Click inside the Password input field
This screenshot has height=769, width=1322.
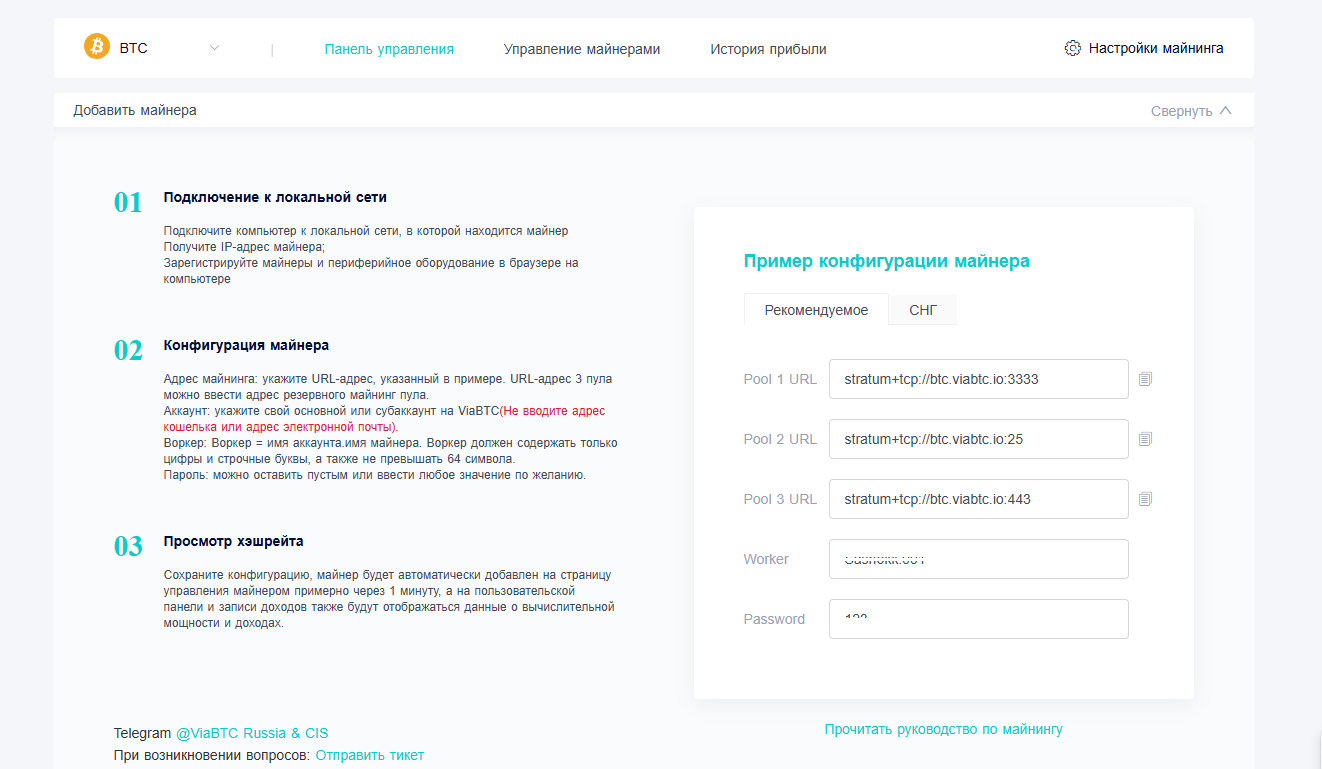tap(978, 618)
